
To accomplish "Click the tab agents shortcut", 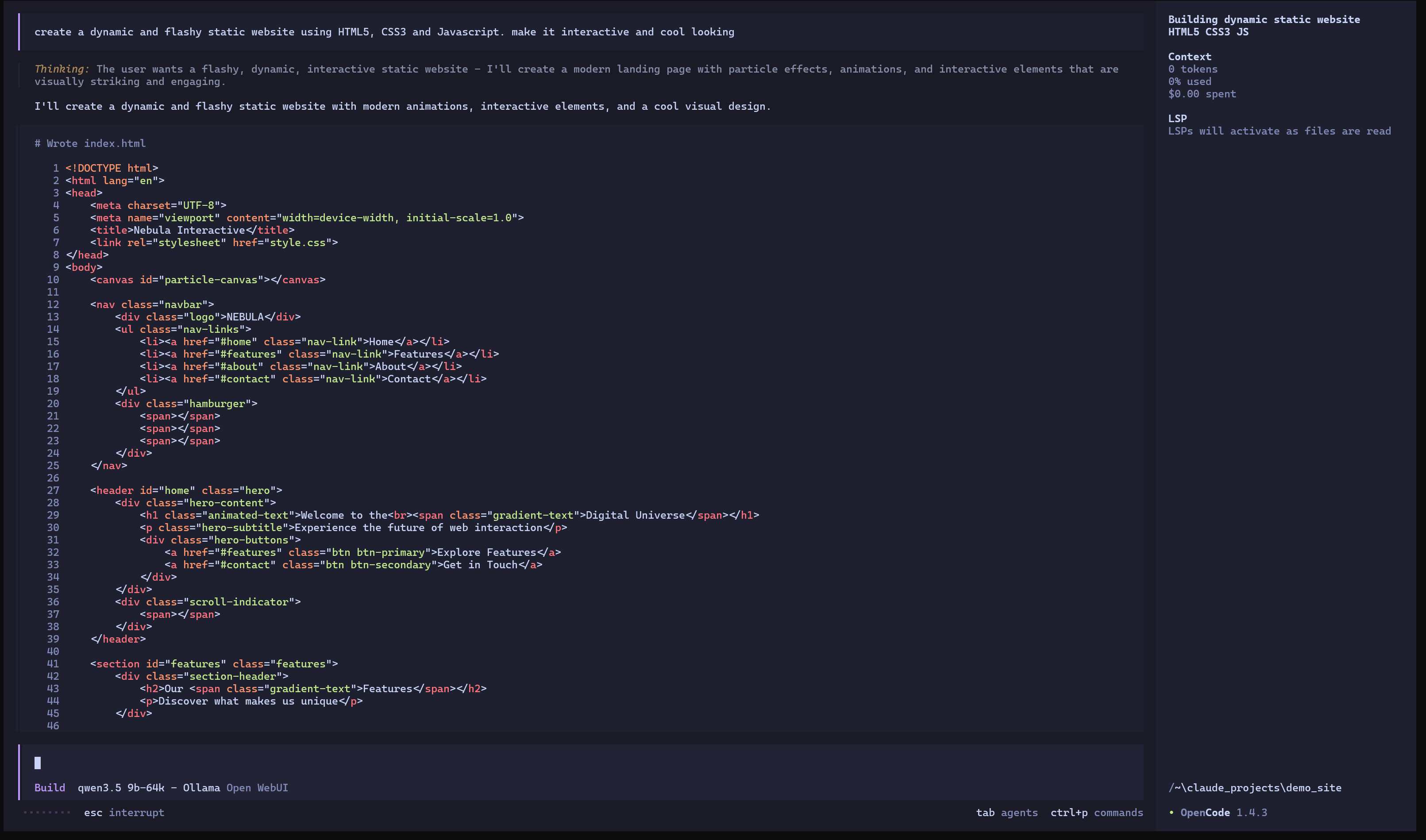I will [1007, 812].
